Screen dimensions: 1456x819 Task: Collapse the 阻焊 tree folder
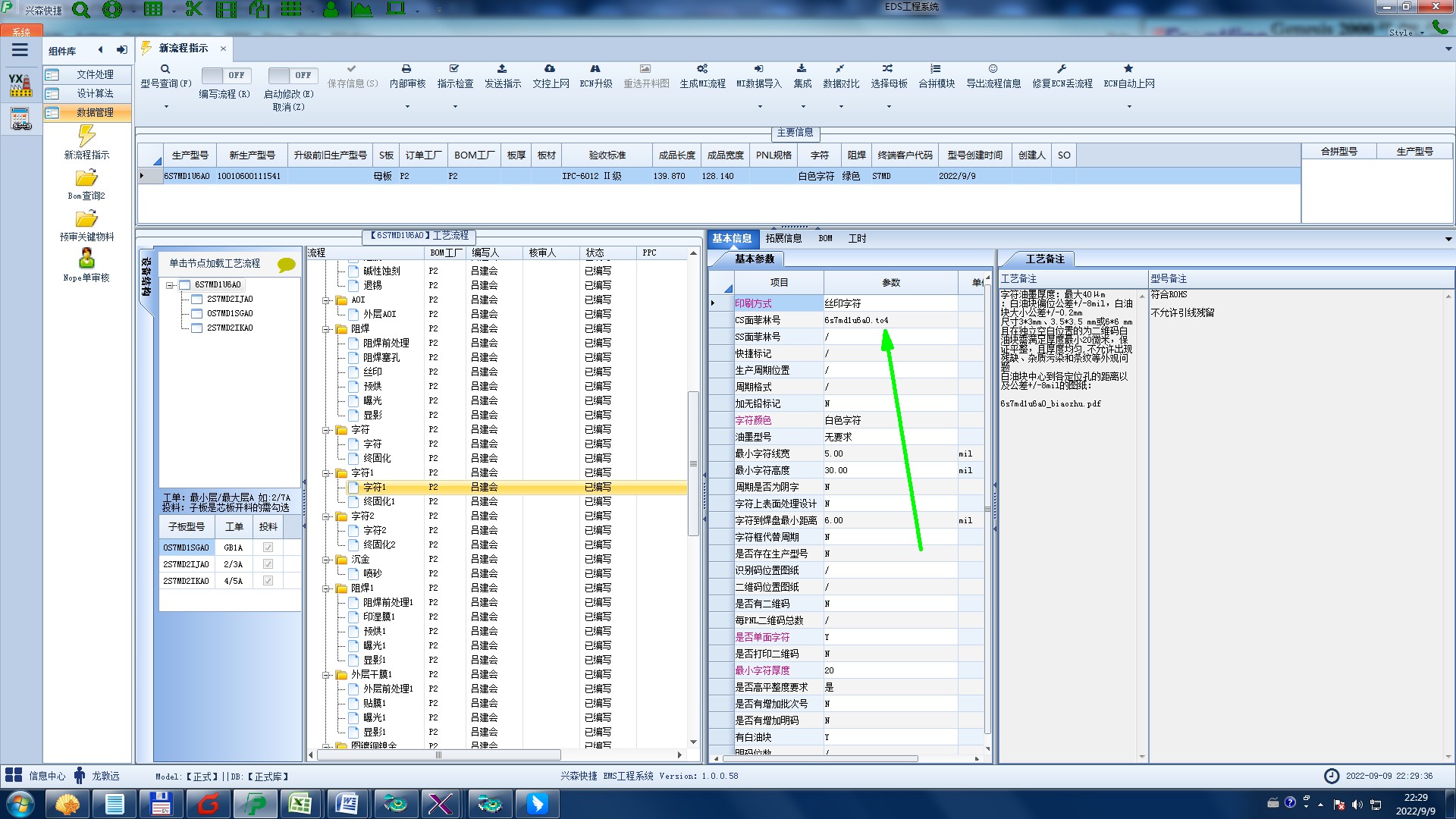[327, 329]
